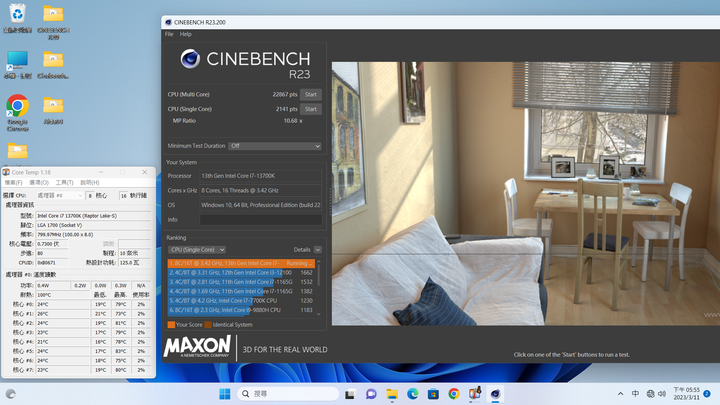The height and width of the screenshot is (405, 720).
Task: Open the notification badge in the tray
Action: (707, 394)
